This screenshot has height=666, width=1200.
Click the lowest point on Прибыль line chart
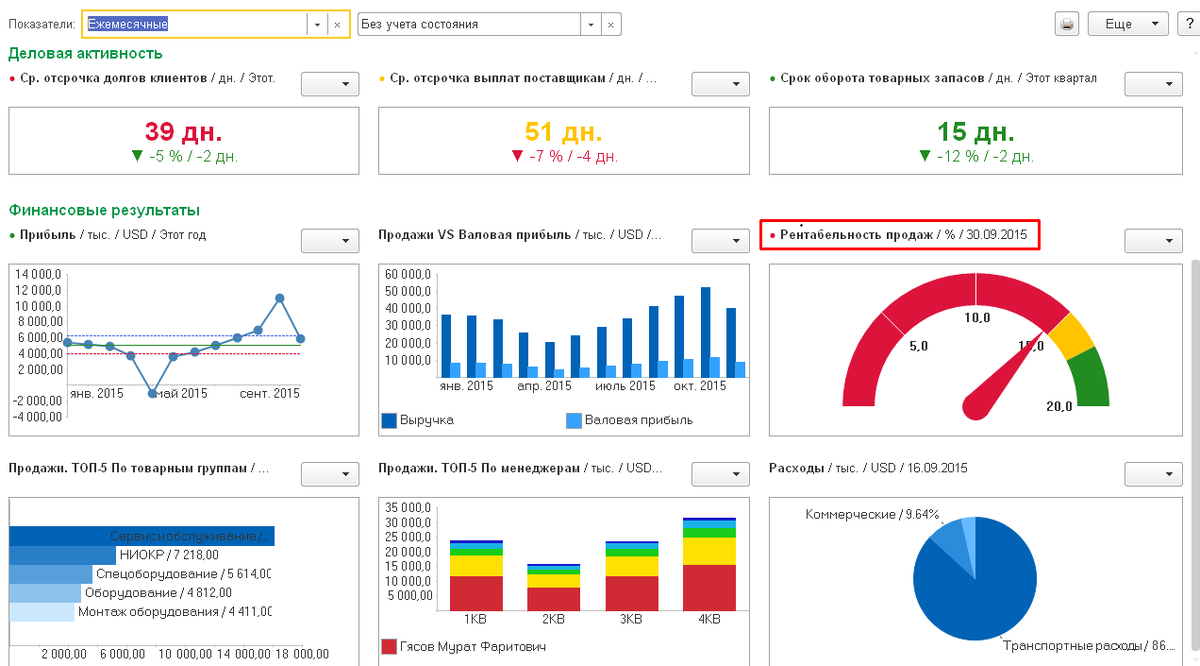pyautogui.click(x=153, y=394)
